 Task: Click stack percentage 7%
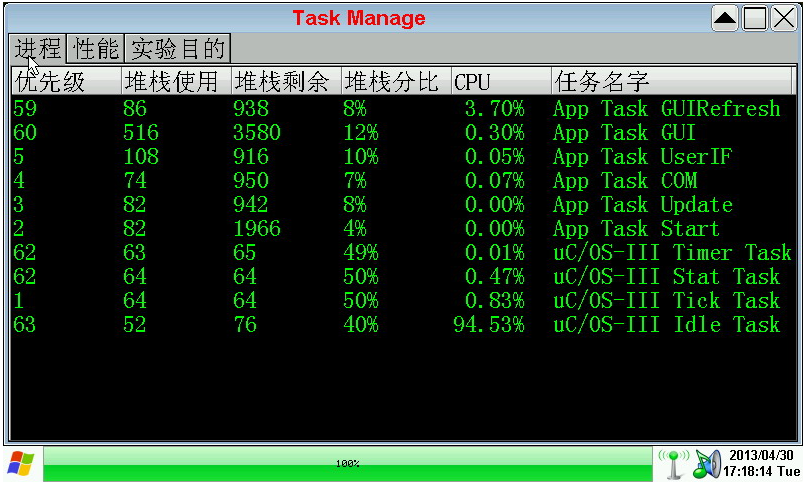(x=355, y=181)
